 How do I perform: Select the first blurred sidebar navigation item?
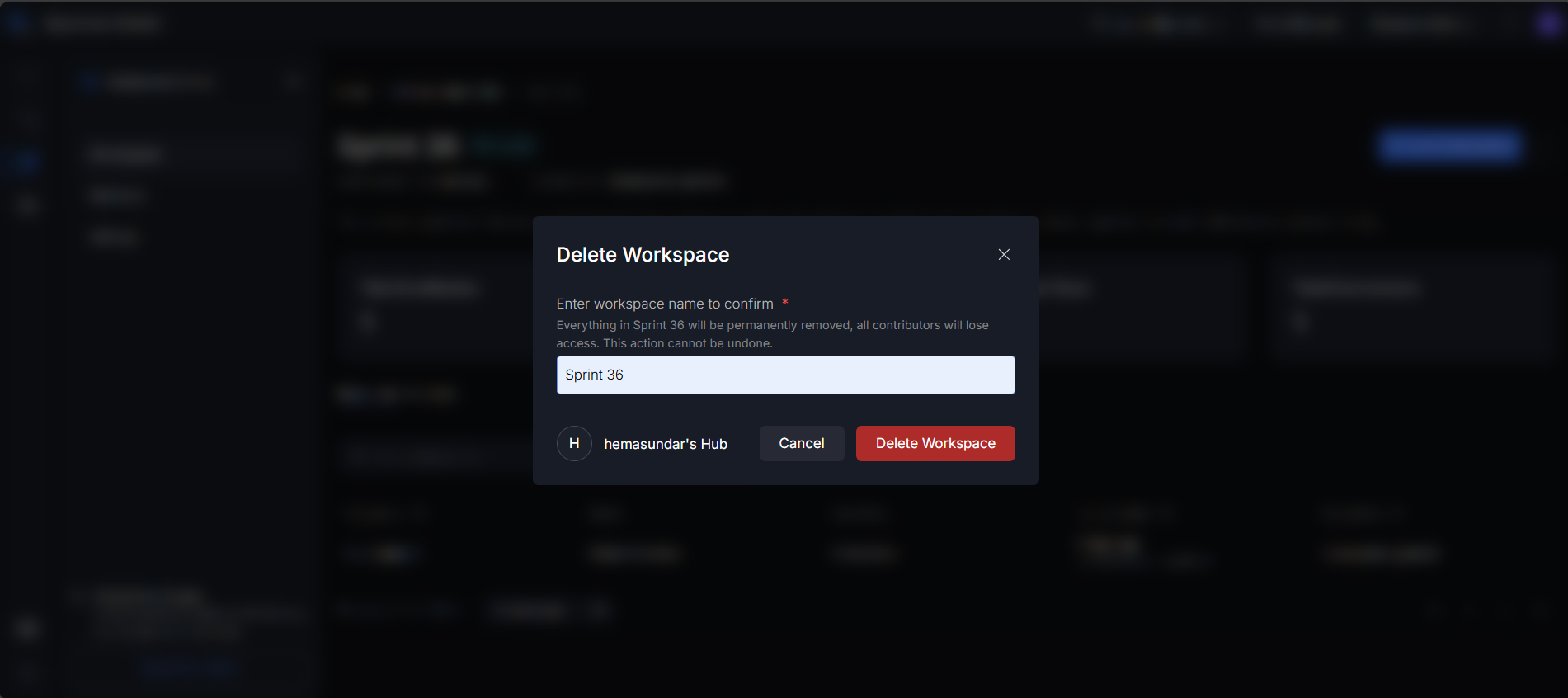(x=125, y=154)
